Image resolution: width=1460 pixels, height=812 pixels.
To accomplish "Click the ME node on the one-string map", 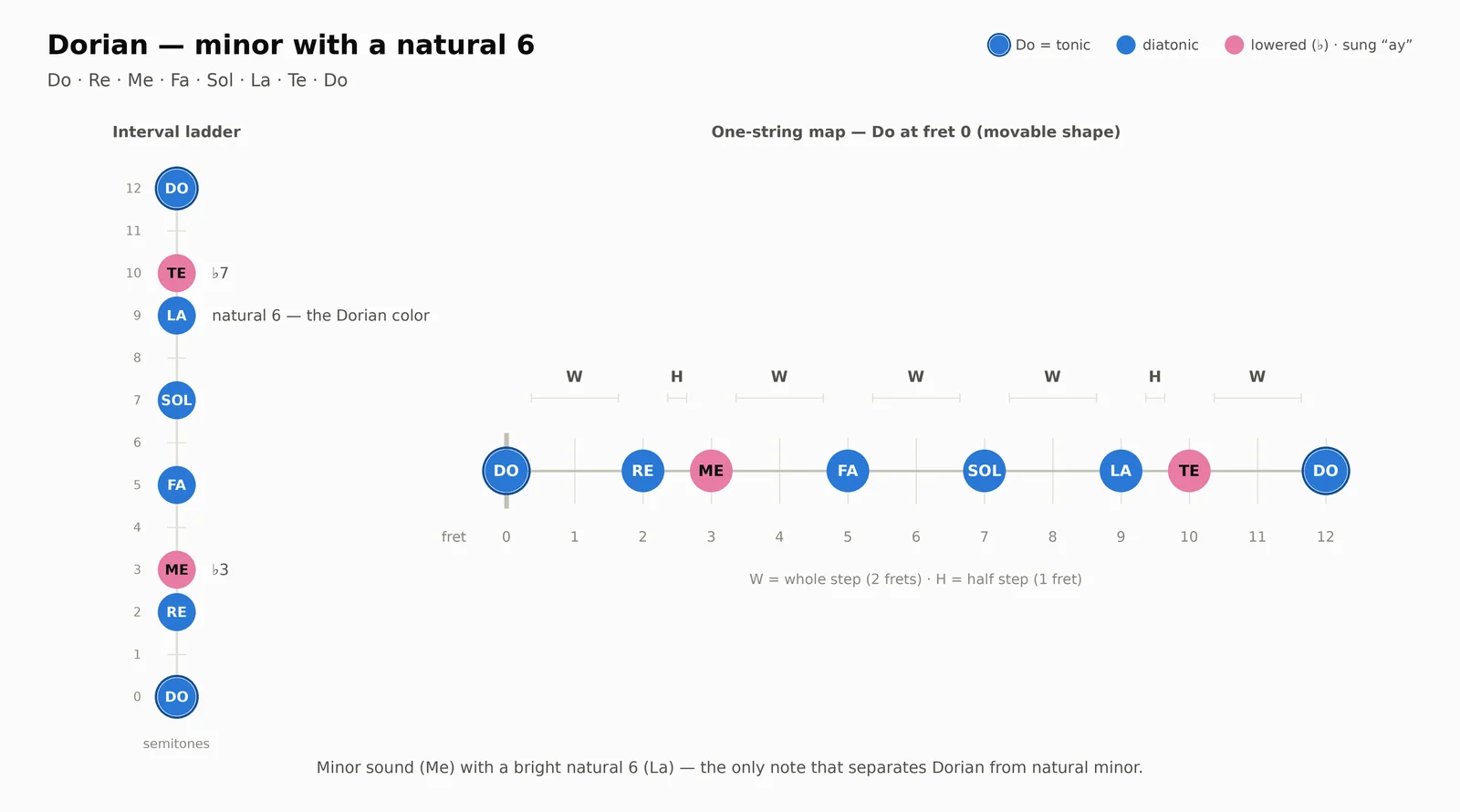I will (x=711, y=471).
